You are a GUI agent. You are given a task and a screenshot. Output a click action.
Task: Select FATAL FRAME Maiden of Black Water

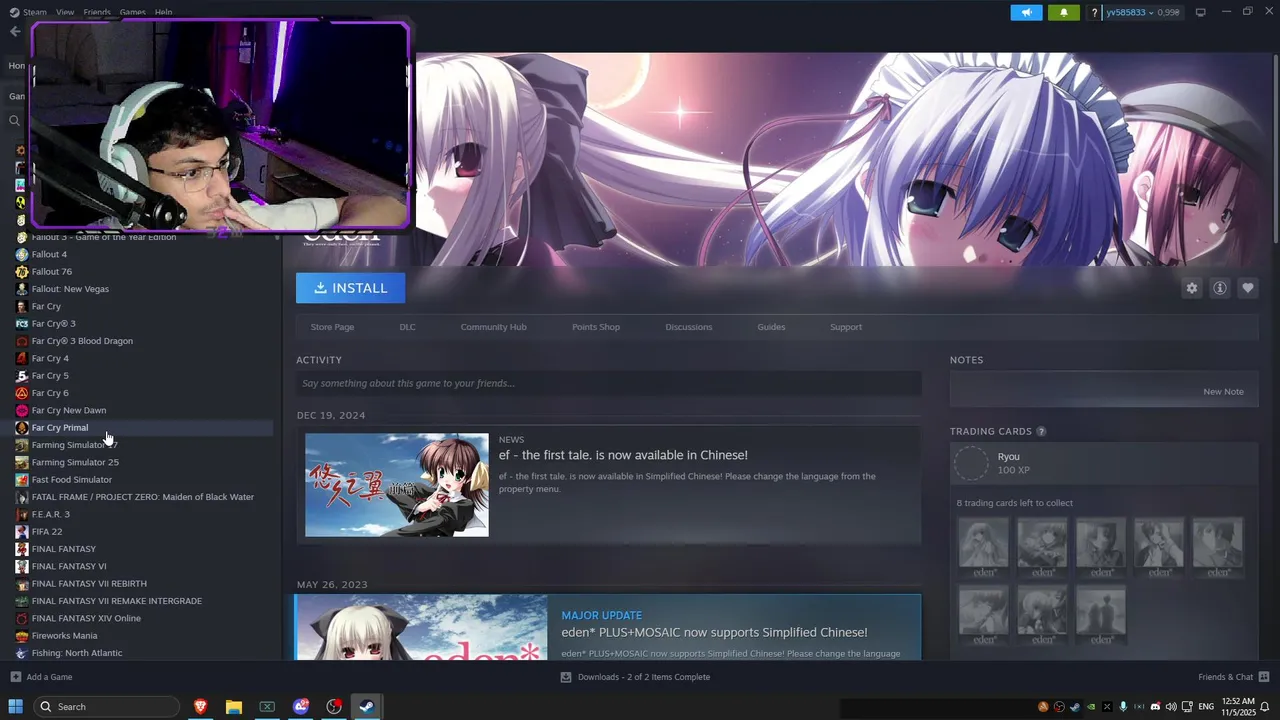(x=143, y=497)
